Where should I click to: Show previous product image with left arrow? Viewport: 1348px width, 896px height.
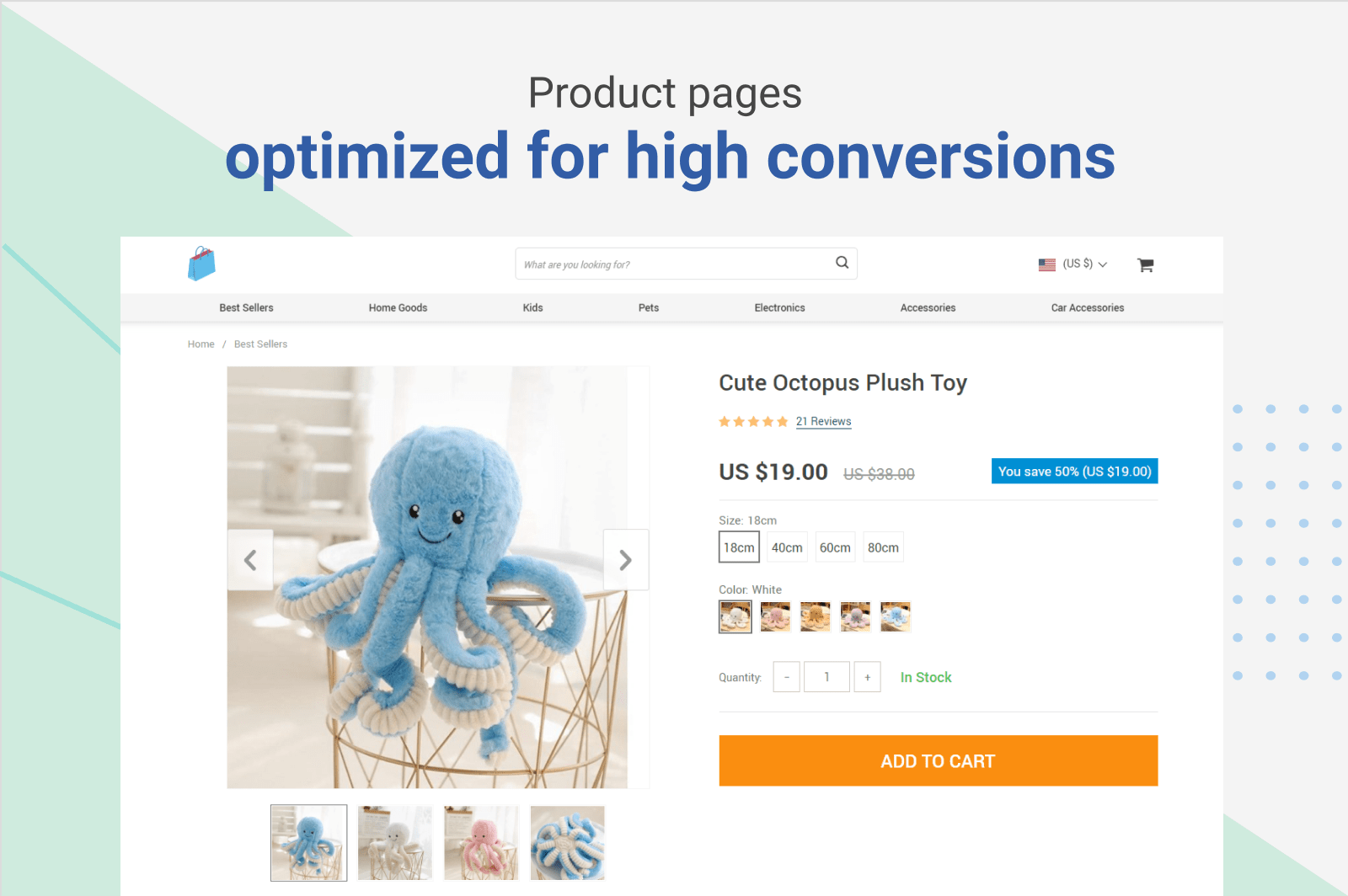click(x=250, y=560)
